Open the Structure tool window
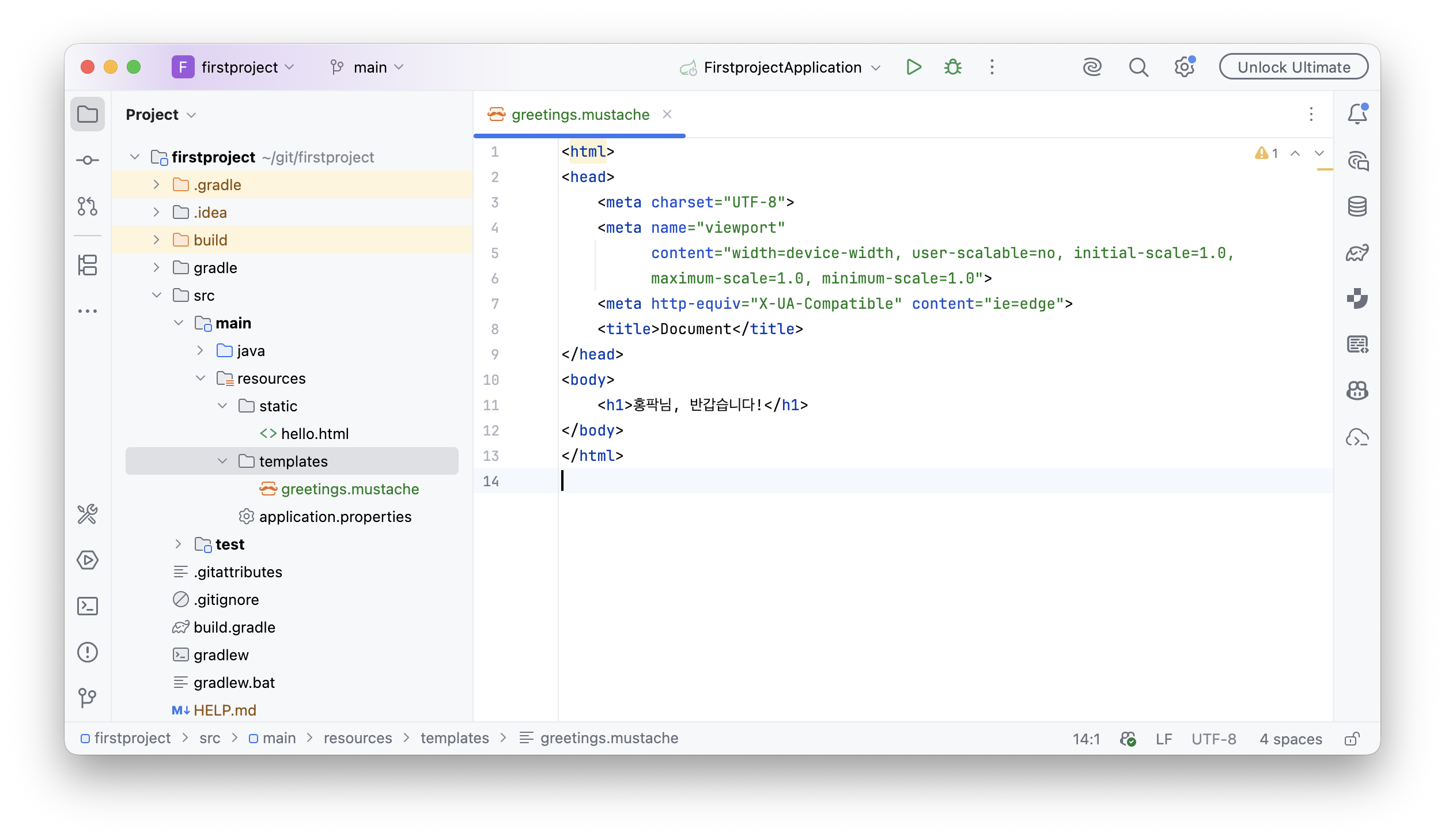The image size is (1445, 840). click(x=88, y=265)
